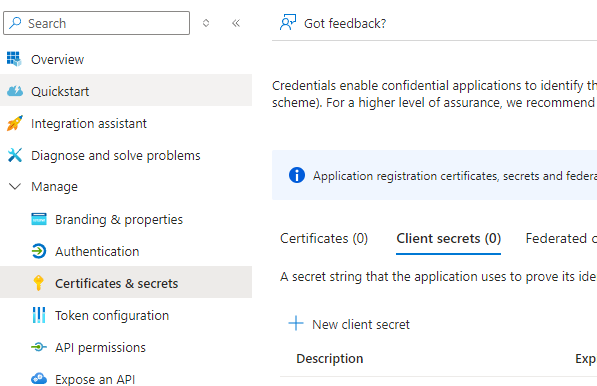
Task: Click the Certificates & secrets key icon
Action: (x=38, y=283)
